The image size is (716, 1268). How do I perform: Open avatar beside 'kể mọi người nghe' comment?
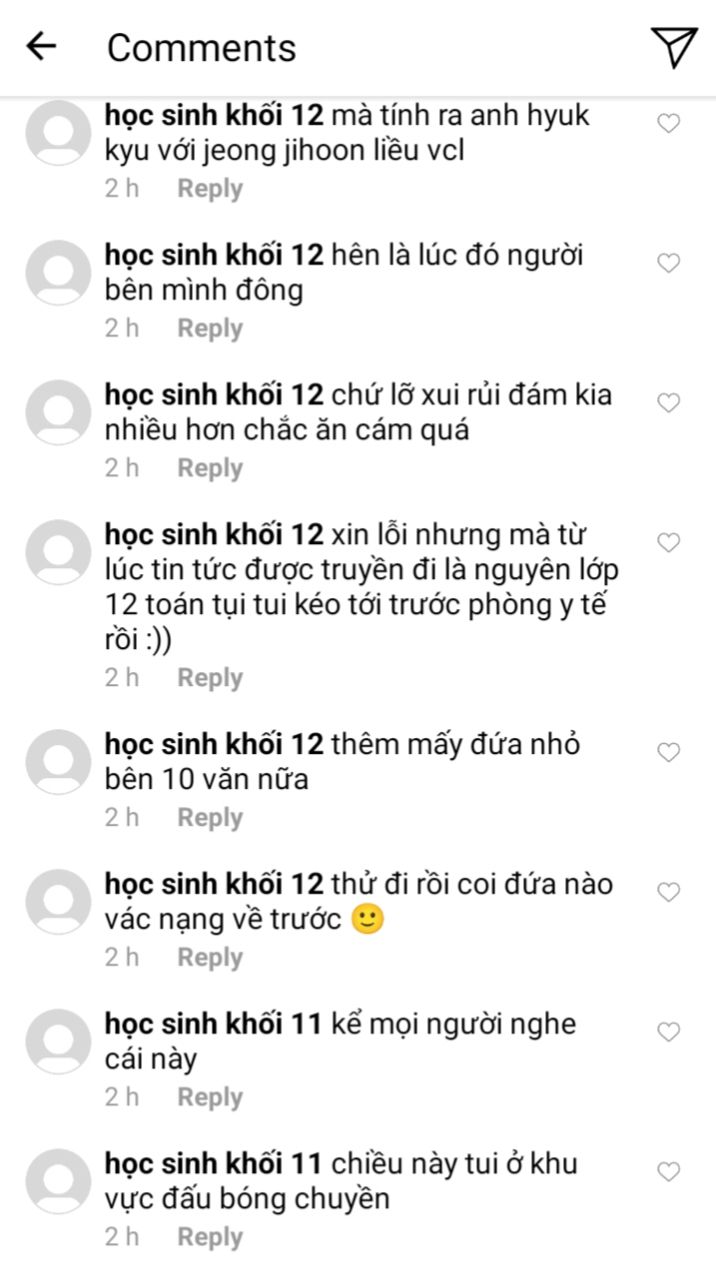pos(58,1042)
